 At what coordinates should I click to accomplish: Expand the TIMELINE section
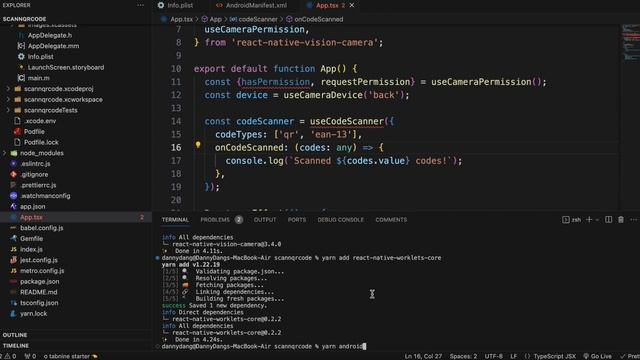point(16,346)
